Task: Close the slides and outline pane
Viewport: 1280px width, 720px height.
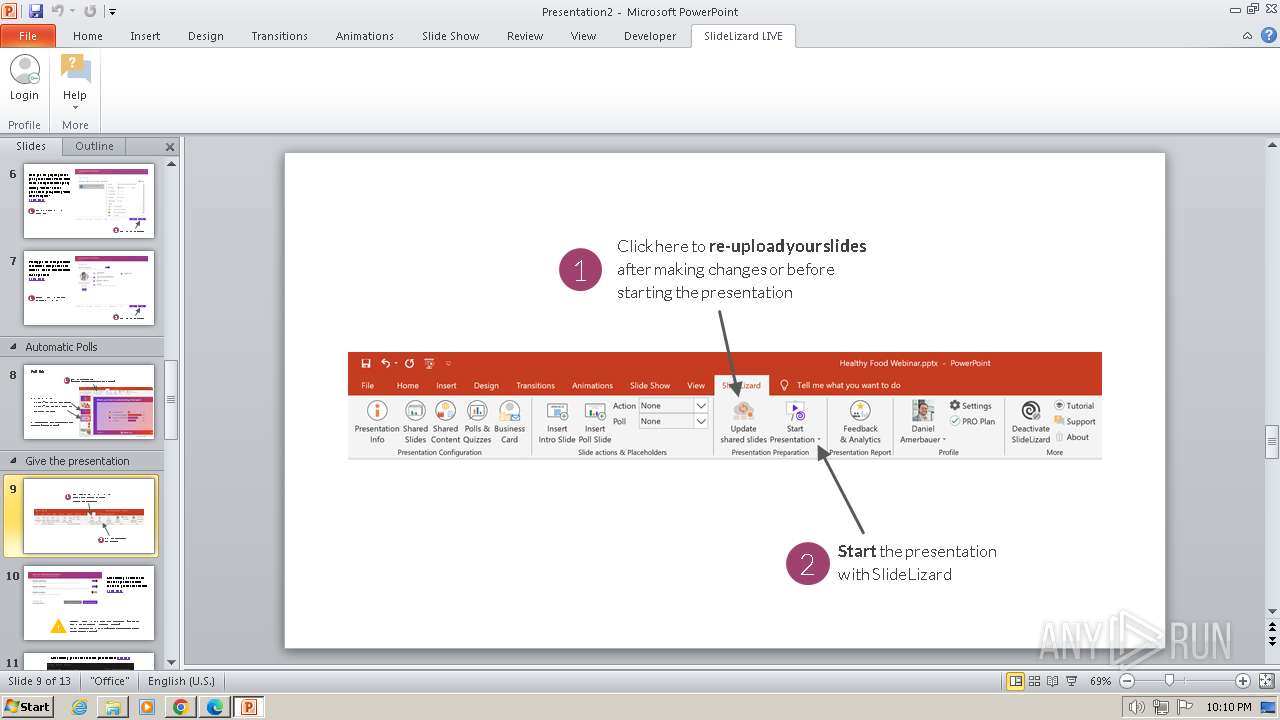Action: coord(170,147)
